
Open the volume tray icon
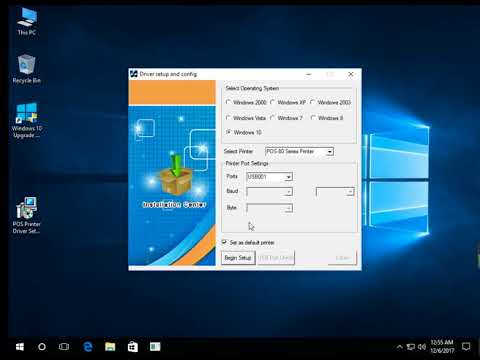coord(422,347)
